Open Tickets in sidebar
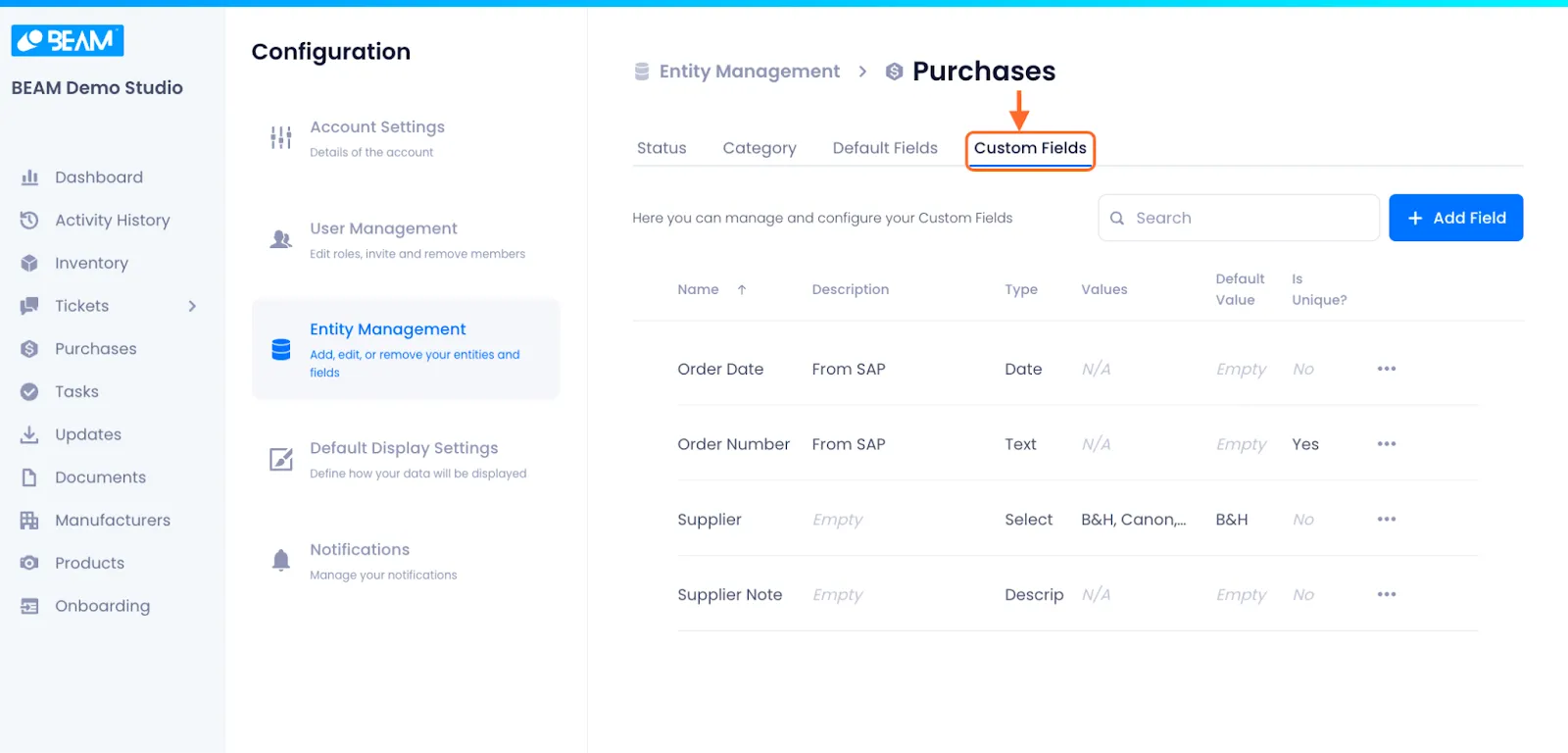Screen dimensions: 1568x753 coord(82,306)
